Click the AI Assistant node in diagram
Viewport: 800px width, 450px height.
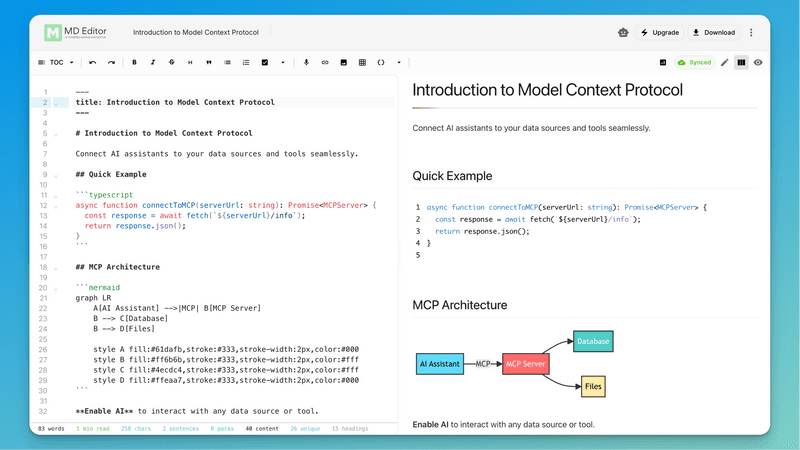(440, 364)
